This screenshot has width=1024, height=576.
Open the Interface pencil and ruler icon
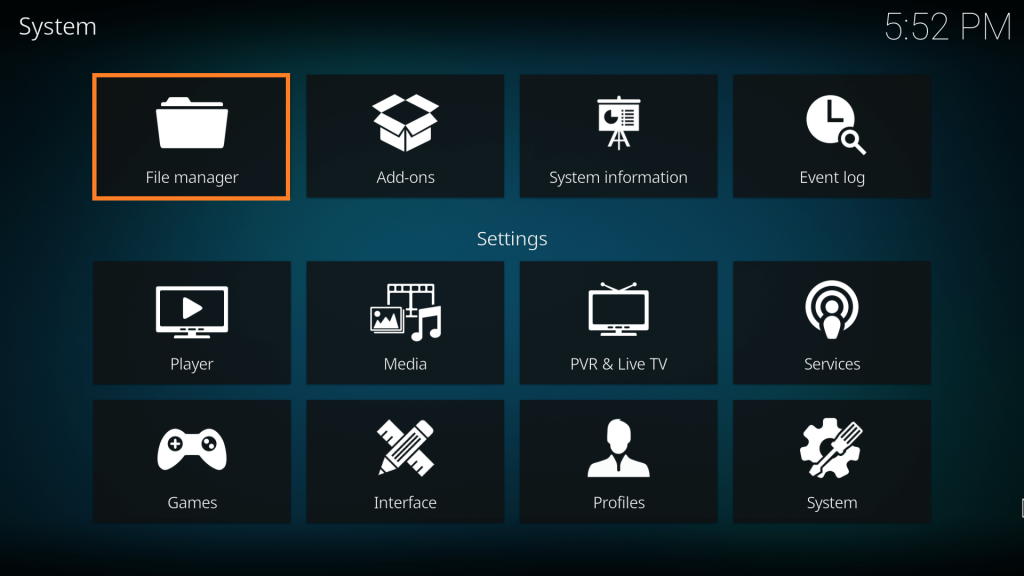coord(406,447)
